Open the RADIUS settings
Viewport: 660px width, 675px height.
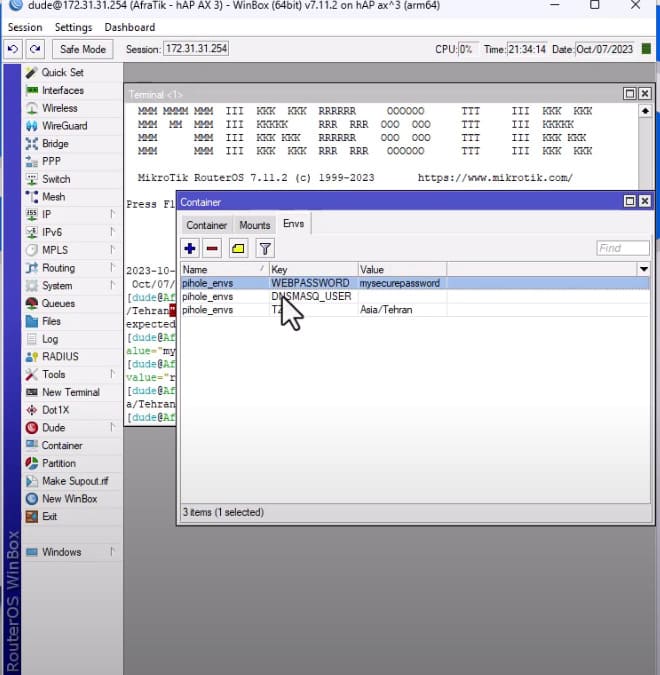coord(60,356)
